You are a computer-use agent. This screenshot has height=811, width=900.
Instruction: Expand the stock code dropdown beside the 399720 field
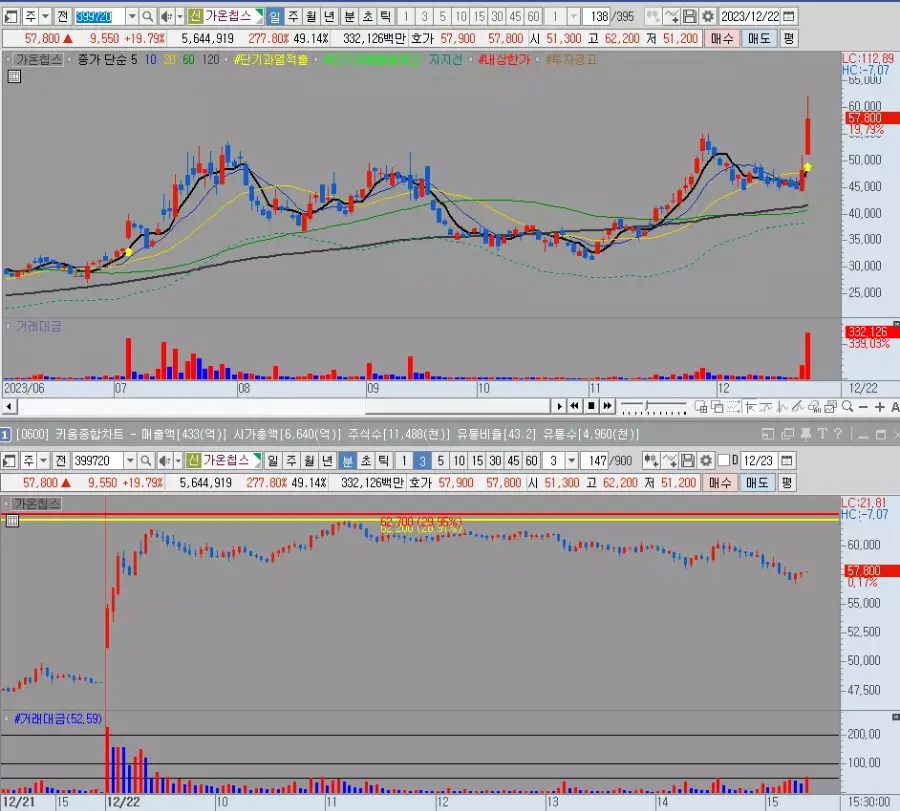(132, 16)
